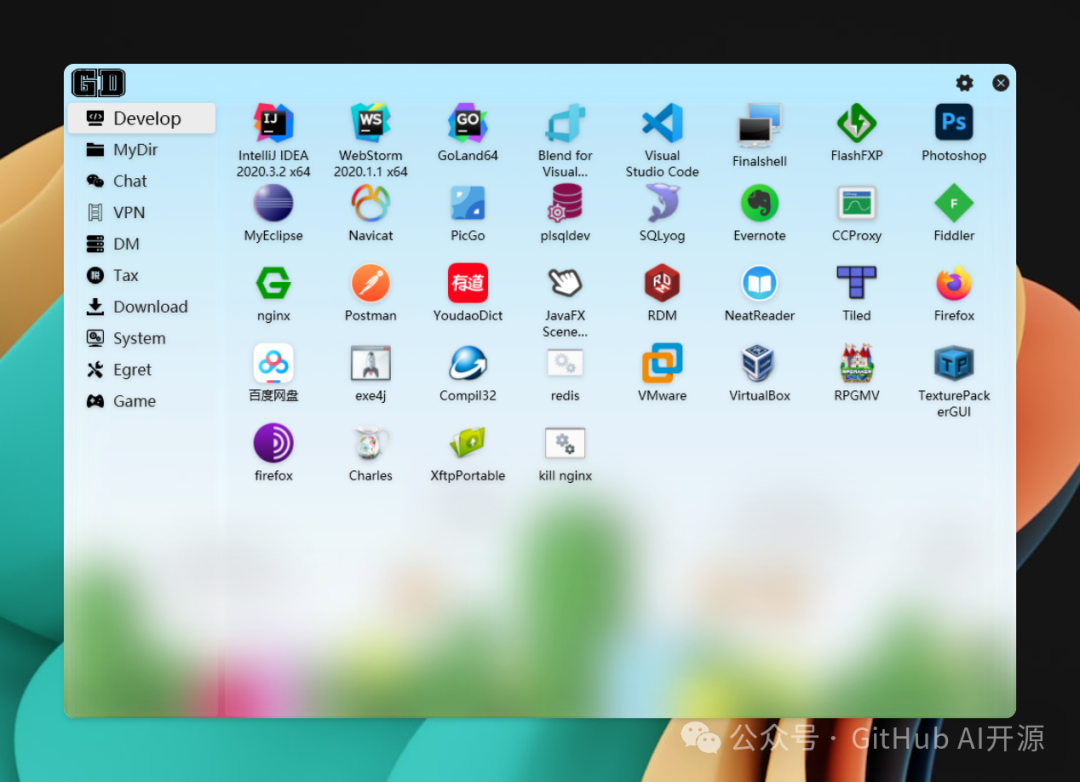This screenshot has height=782, width=1080.
Task: Launch IntelliJ IDEA 2020.3.2 x64
Action: [273, 123]
